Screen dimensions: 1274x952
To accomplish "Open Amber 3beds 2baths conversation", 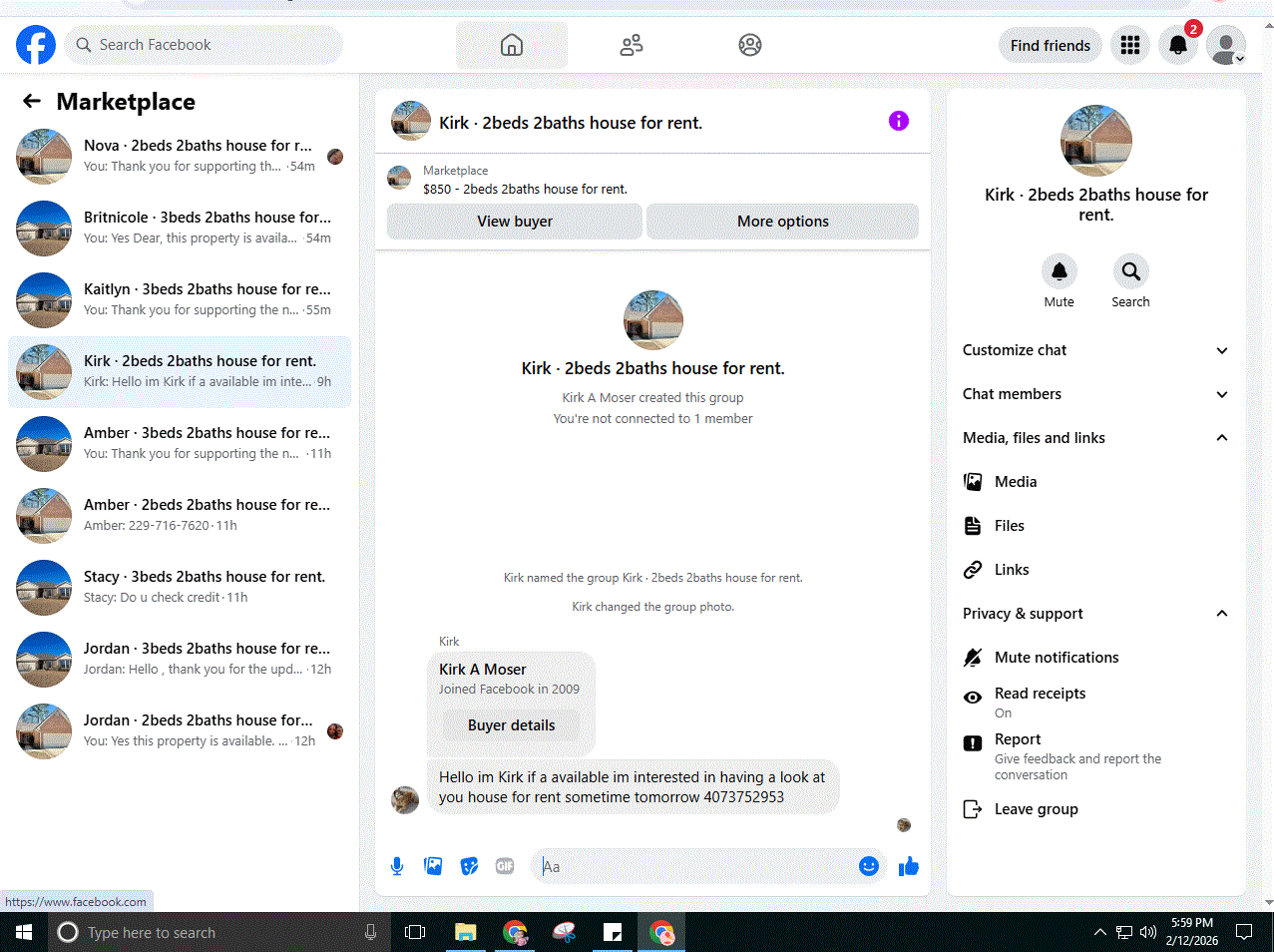I will pyautogui.click(x=180, y=443).
